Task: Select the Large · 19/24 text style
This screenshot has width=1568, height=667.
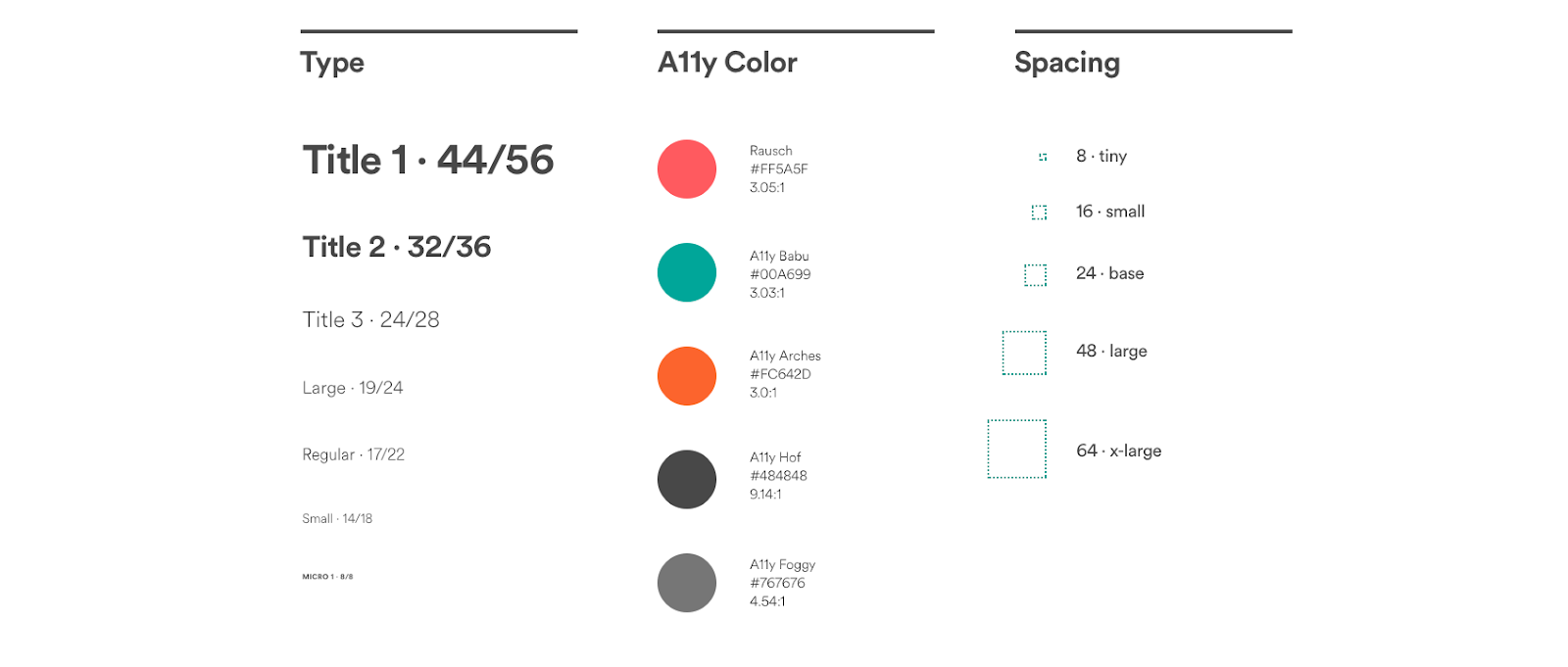Action: click(353, 388)
